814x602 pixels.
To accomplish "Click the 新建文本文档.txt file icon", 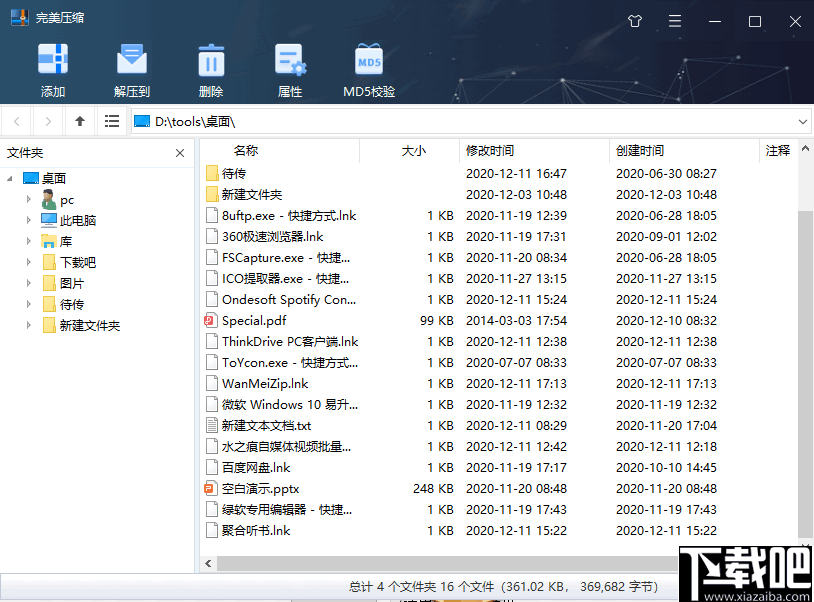I will (211, 426).
